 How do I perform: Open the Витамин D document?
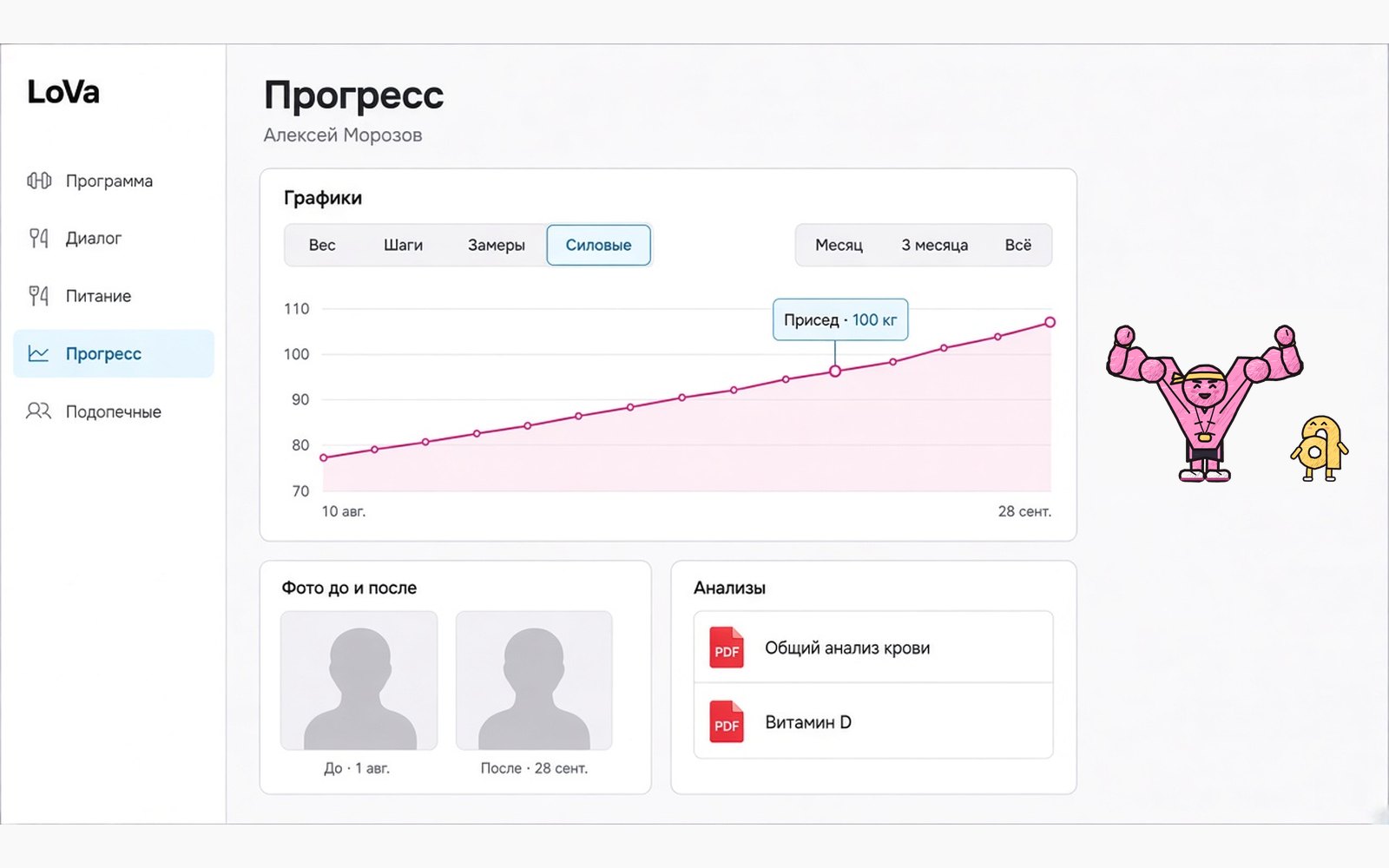pos(873,721)
